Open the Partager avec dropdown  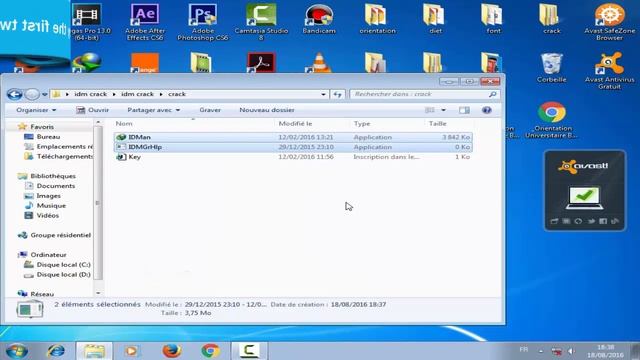tap(153, 110)
